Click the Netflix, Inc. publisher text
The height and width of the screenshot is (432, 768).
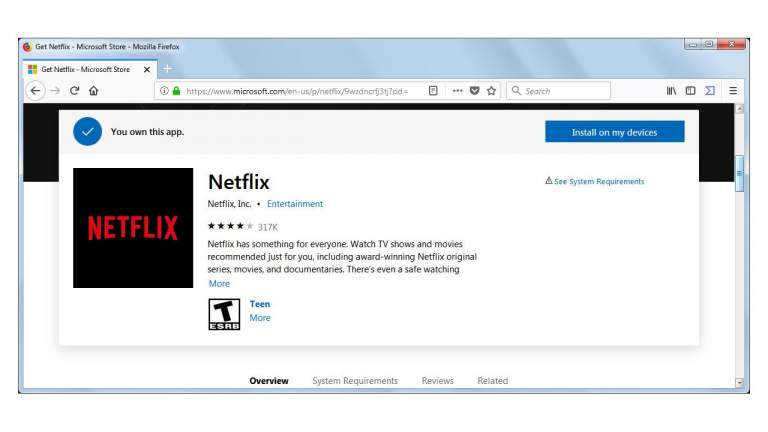pyautogui.click(x=229, y=204)
